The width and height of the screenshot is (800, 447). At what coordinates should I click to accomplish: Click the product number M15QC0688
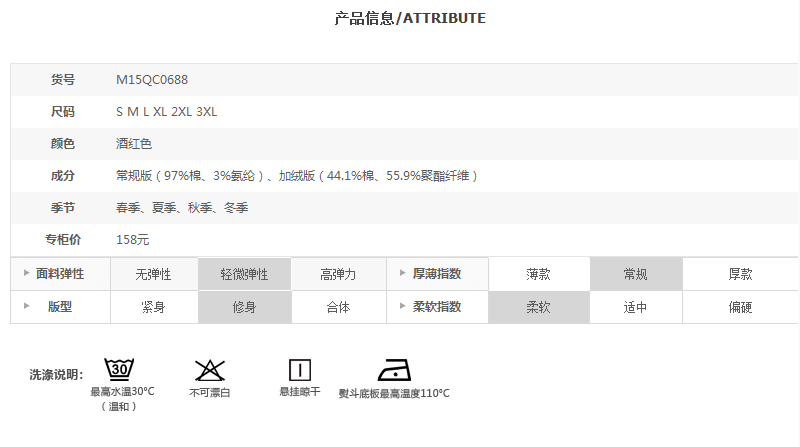tap(152, 79)
